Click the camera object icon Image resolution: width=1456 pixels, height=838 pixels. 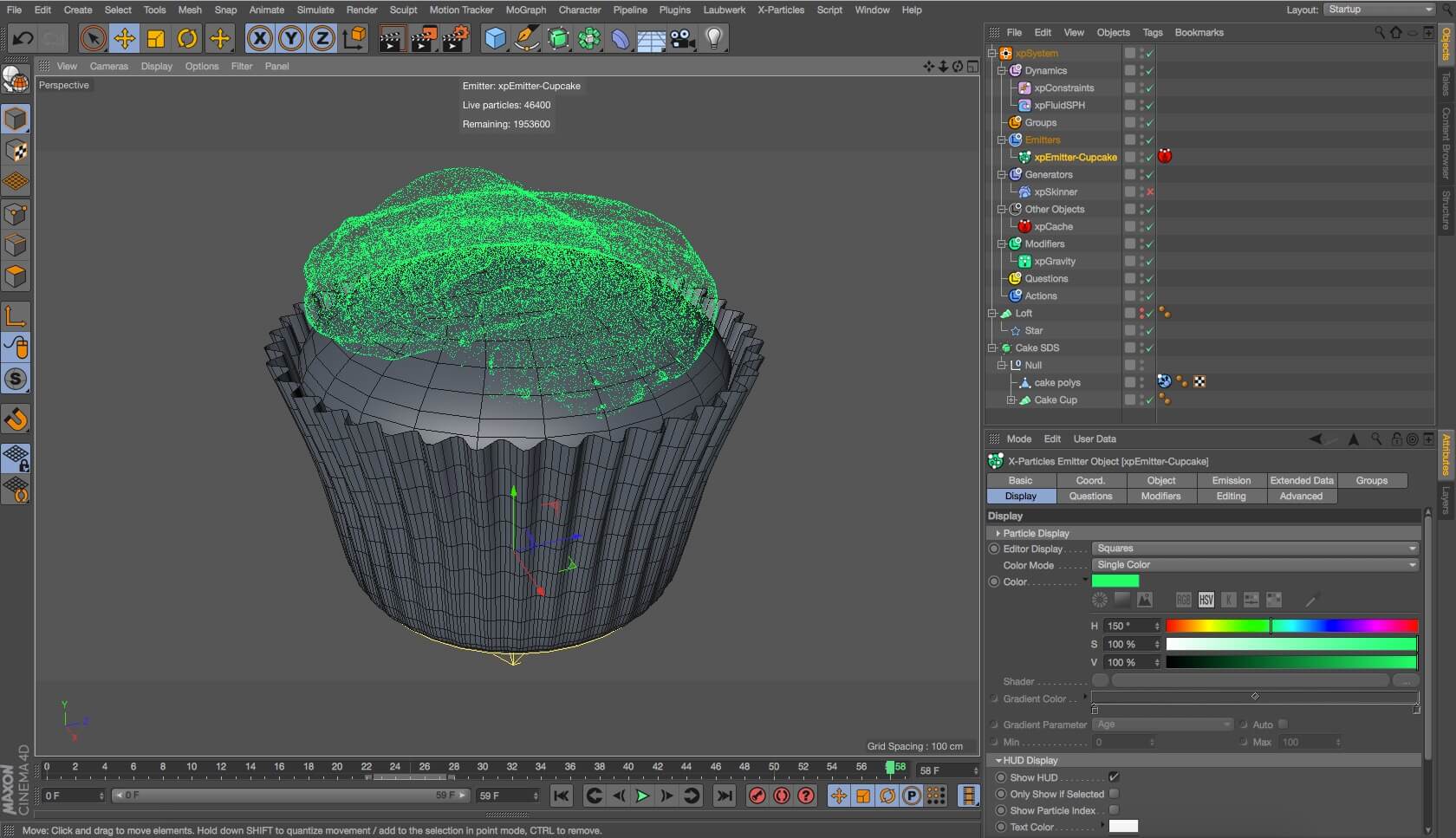tap(683, 38)
